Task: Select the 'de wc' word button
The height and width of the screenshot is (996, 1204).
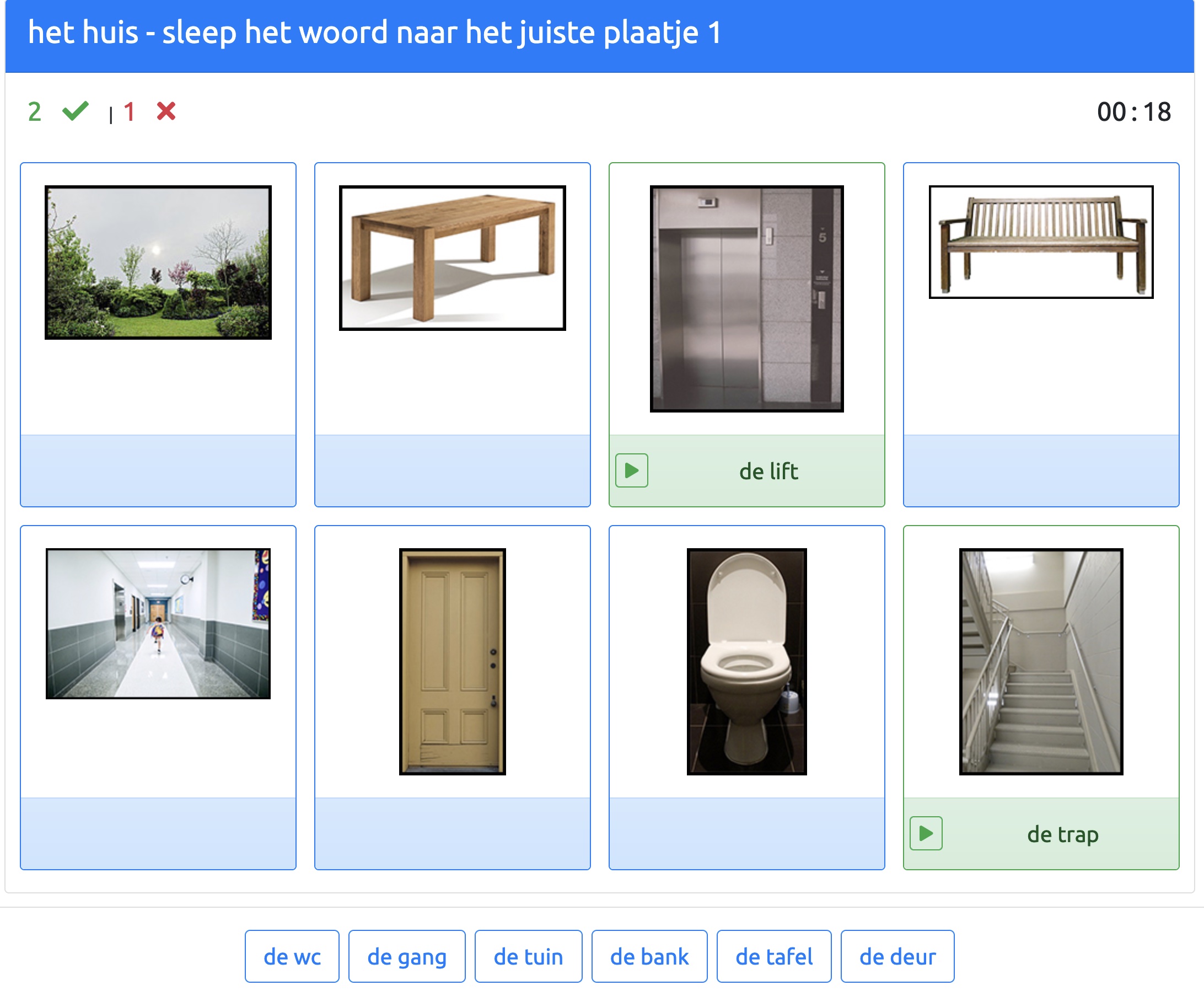Action: 292,956
